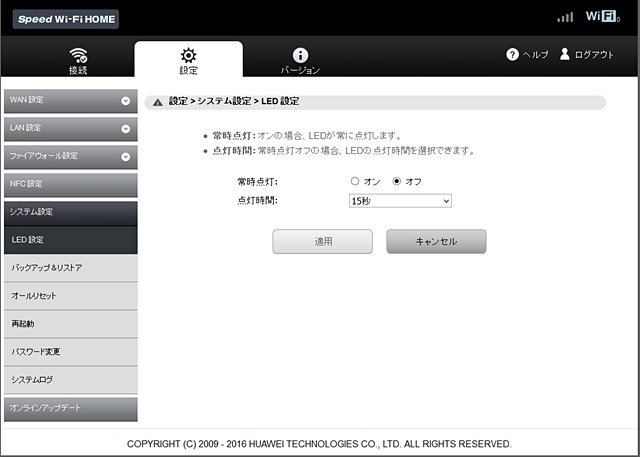
Task: Expand the LAN設定 chevron
Action: click(126, 129)
